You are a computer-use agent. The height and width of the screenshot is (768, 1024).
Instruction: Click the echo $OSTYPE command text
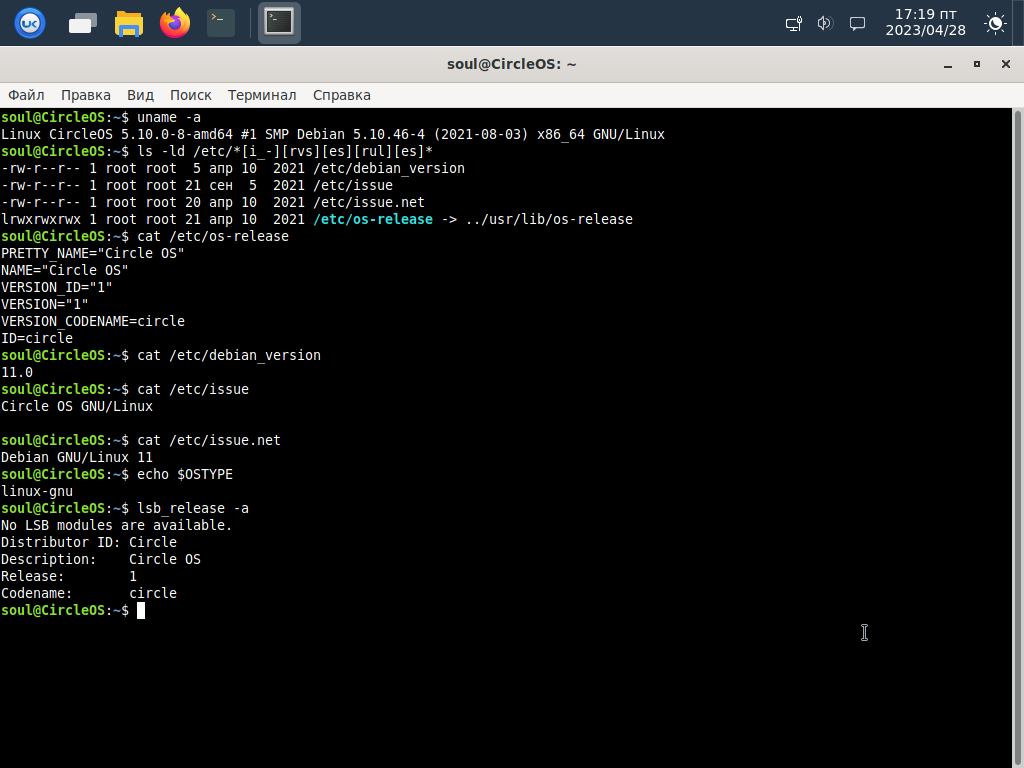185,474
